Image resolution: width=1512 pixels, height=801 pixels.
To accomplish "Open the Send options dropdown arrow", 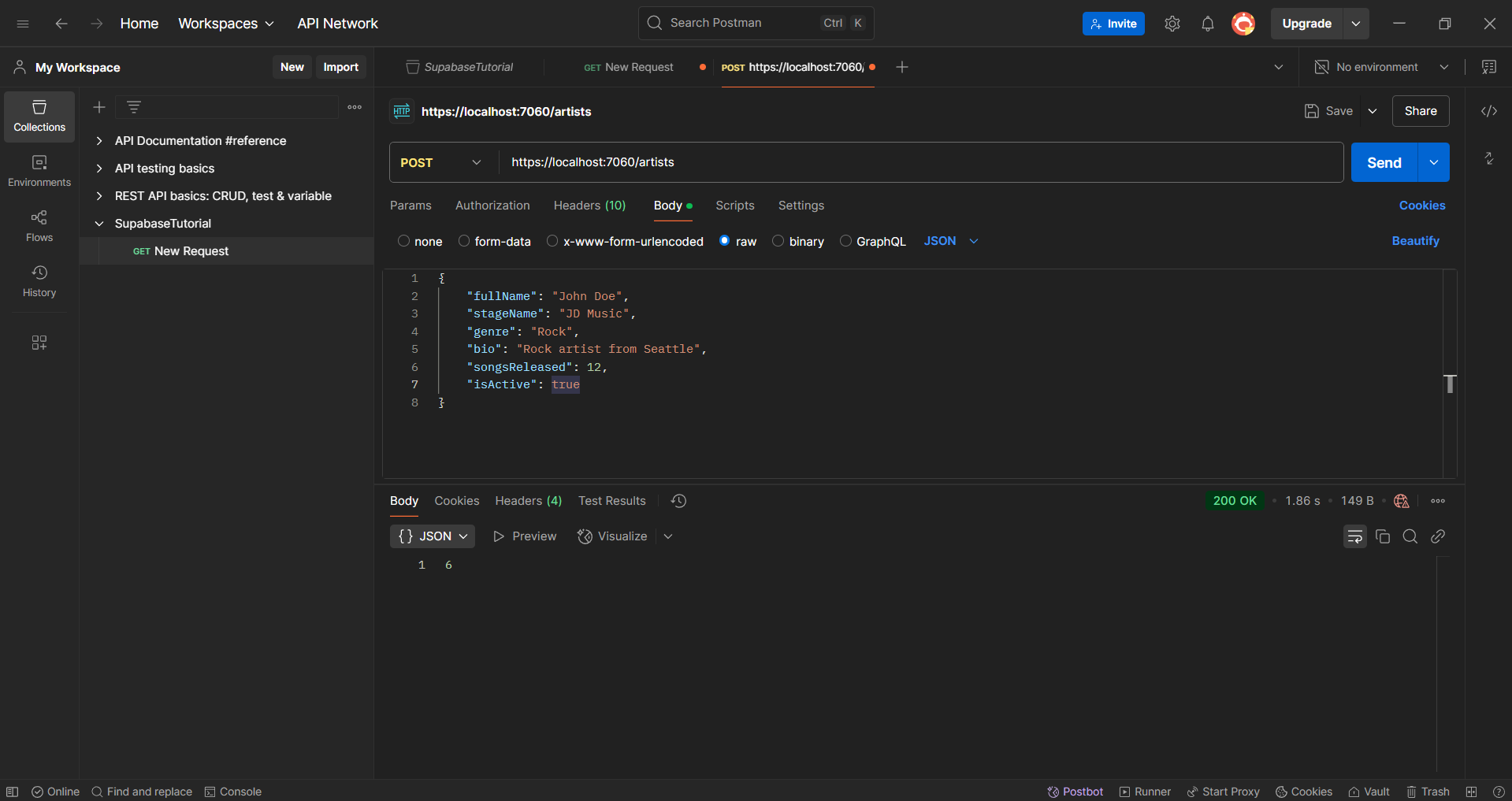I will 1434,162.
